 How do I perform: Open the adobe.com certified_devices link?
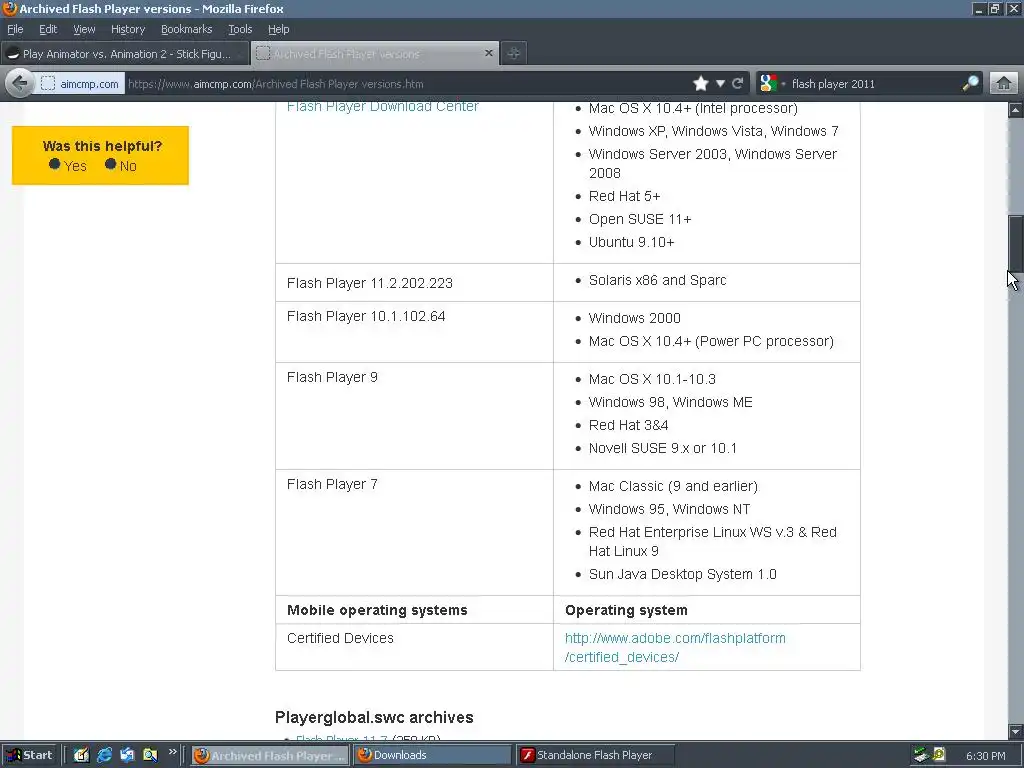[675, 647]
